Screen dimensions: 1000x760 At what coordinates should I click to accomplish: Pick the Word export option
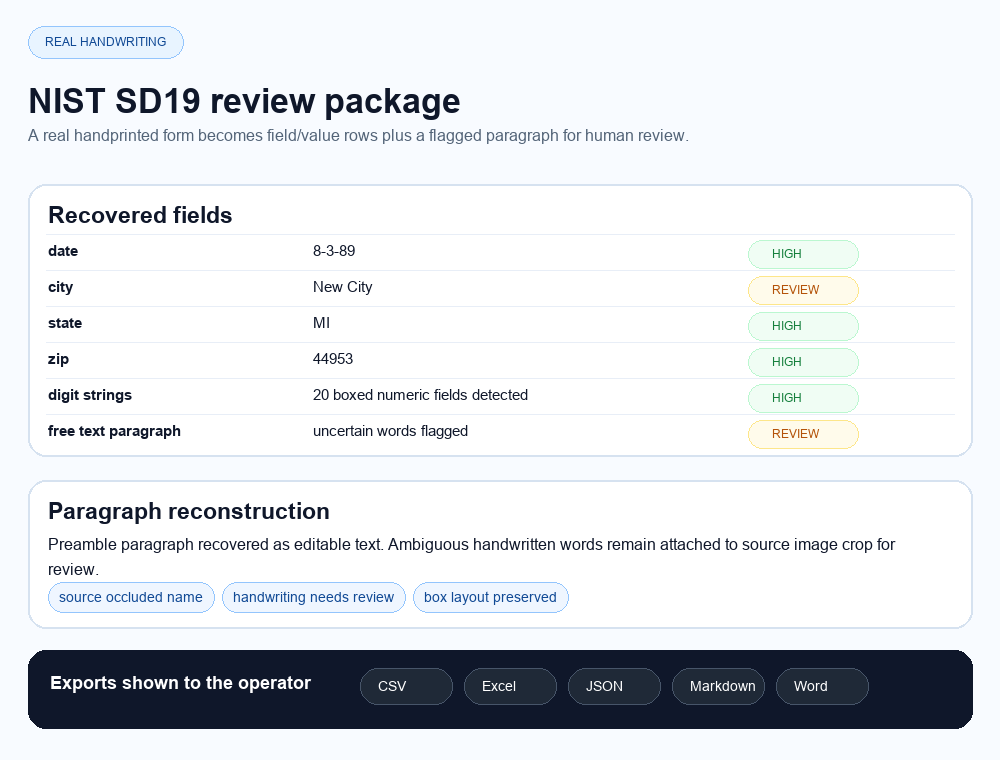(x=822, y=686)
